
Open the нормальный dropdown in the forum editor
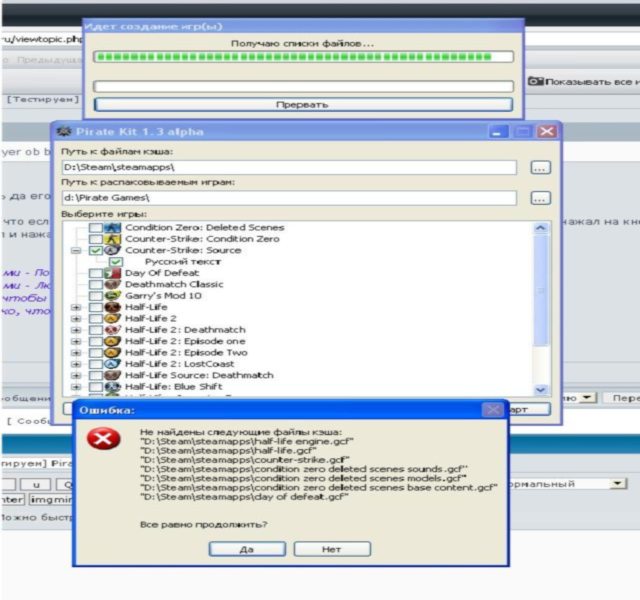(x=618, y=484)
